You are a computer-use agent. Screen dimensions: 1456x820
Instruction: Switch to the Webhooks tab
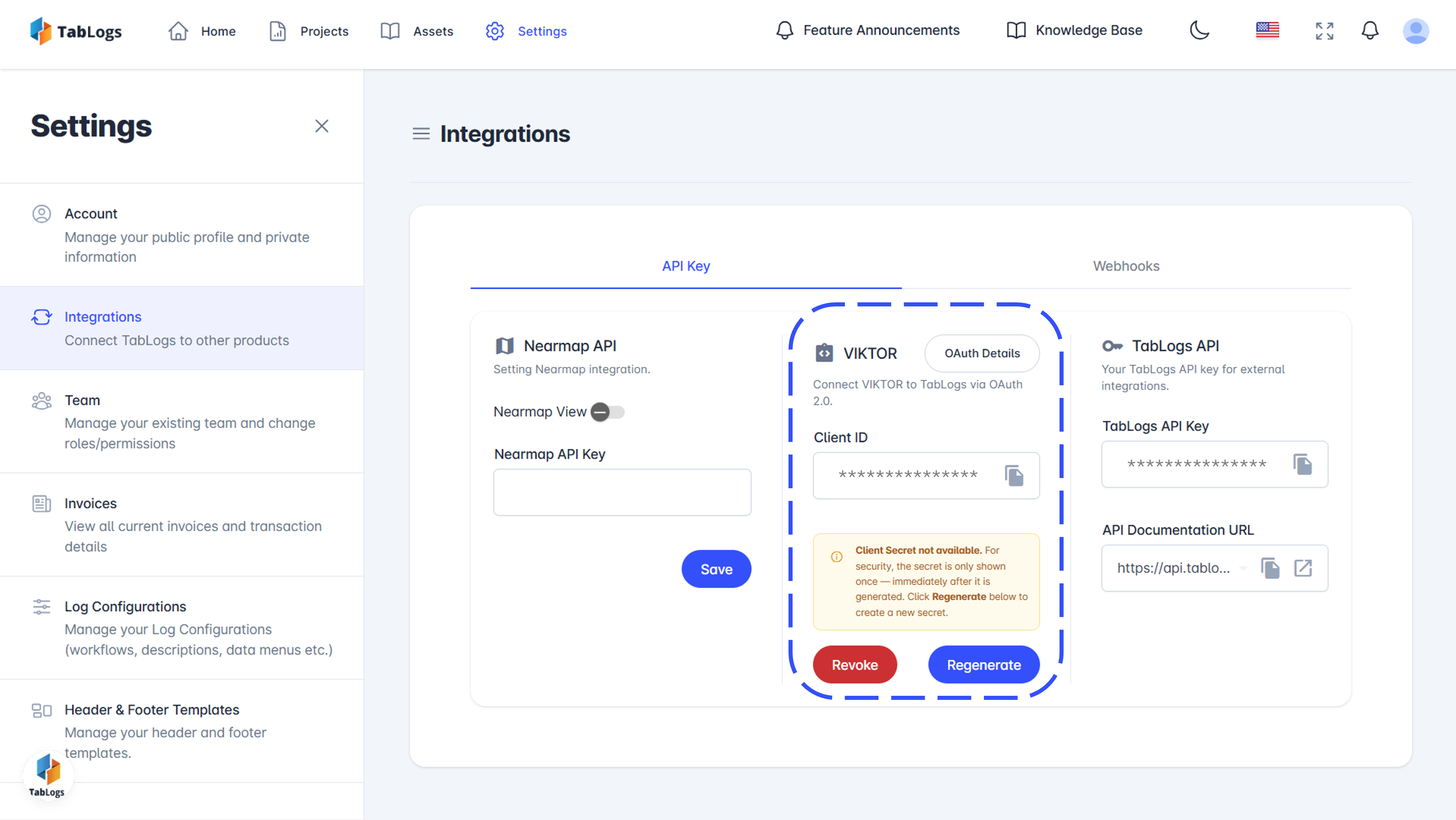click(1126, 266)
